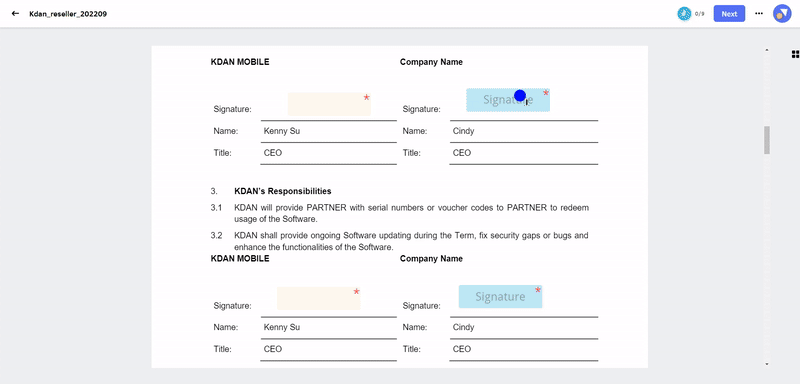This screenshot has height=384, width=800.
Task: Open the user avatar profile menu
Action: 781,14
